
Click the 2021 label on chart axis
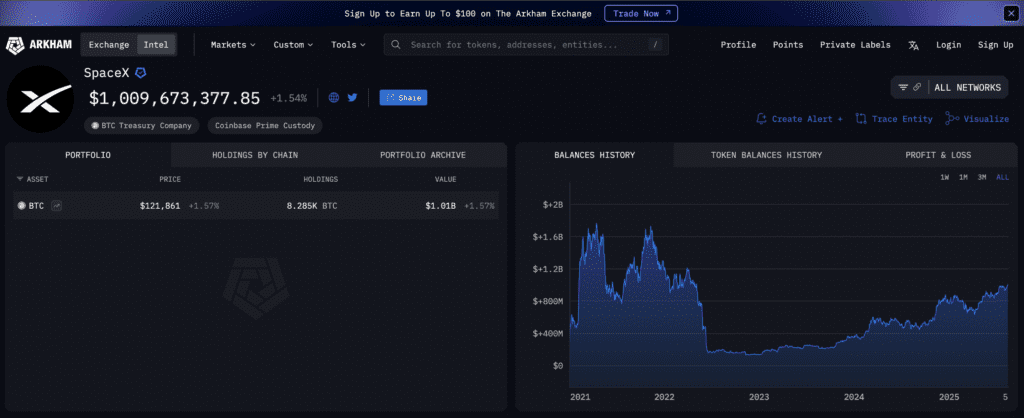click(x=581, y=396)
